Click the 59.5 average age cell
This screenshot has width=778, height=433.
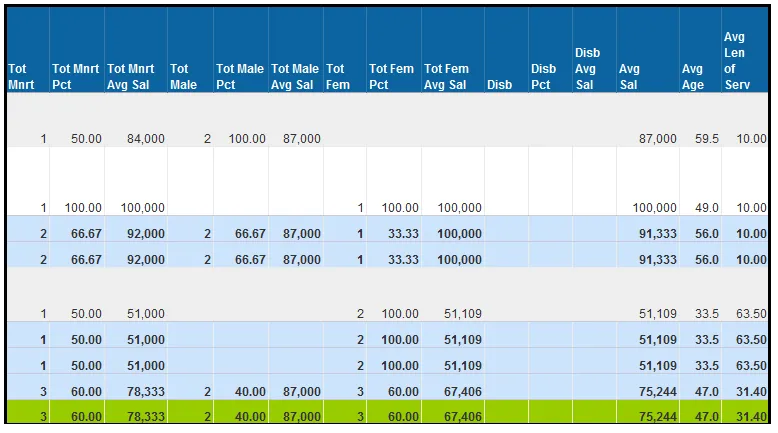707,139
